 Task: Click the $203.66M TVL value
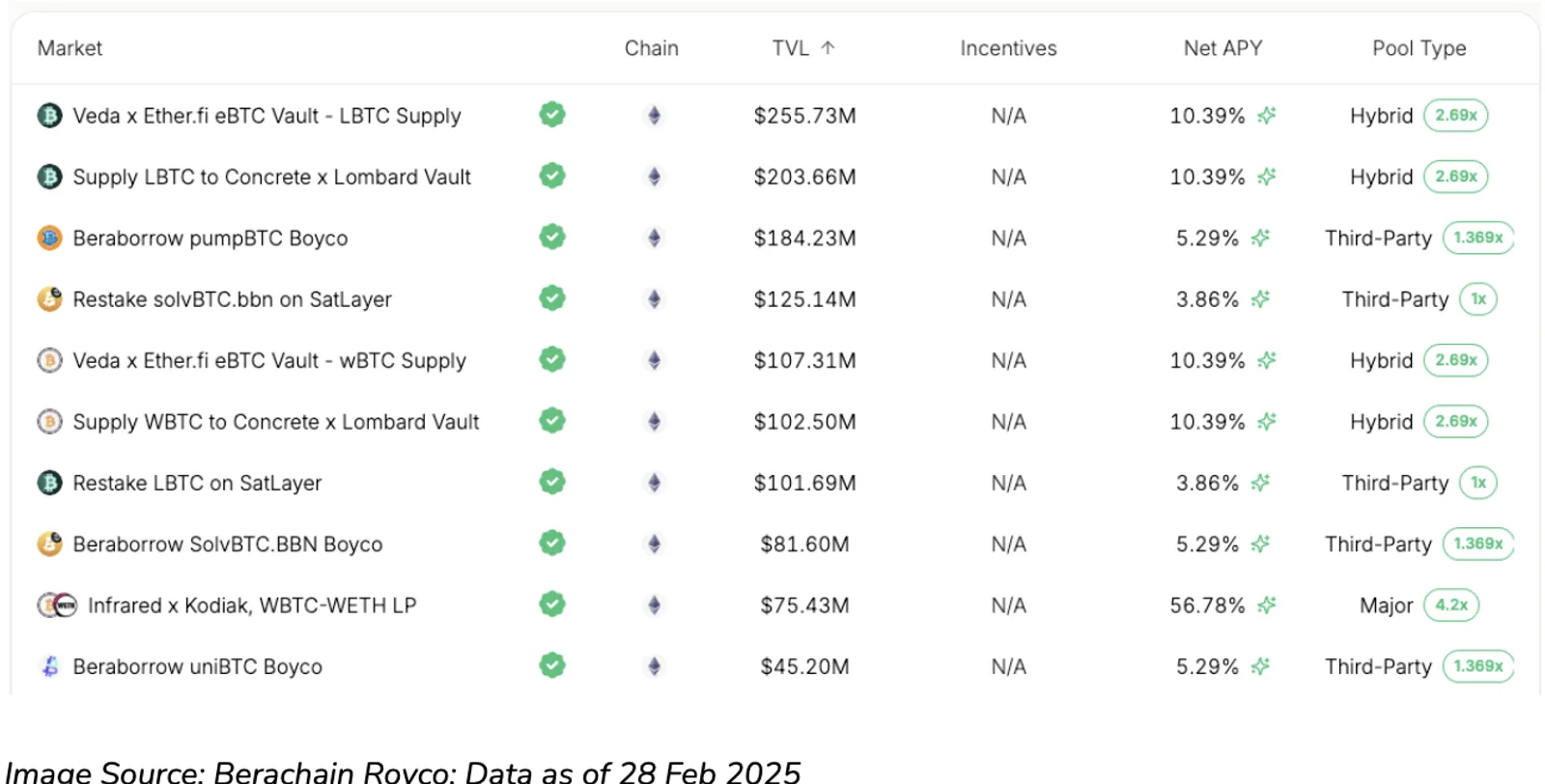click(804, 177)
